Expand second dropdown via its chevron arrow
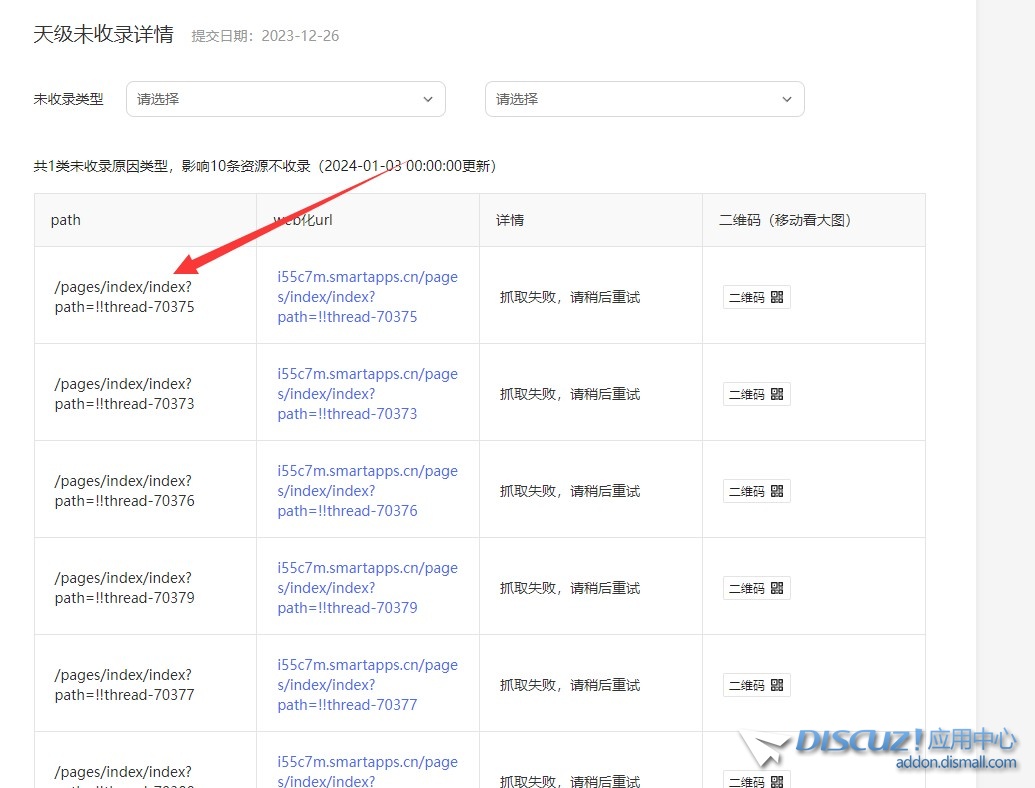The height and width of the screenshot is (788, 1035). pos(787,99)
